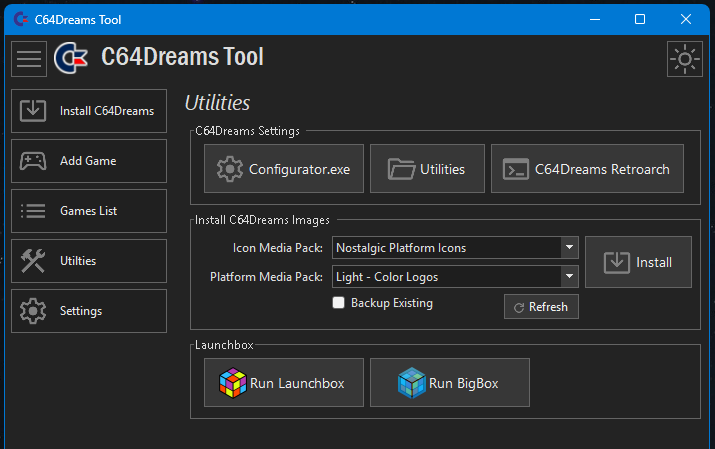Open C64Dreams Retroarch
The width and height of the screenshot is (715, 449).
click(x=587, y=169)
